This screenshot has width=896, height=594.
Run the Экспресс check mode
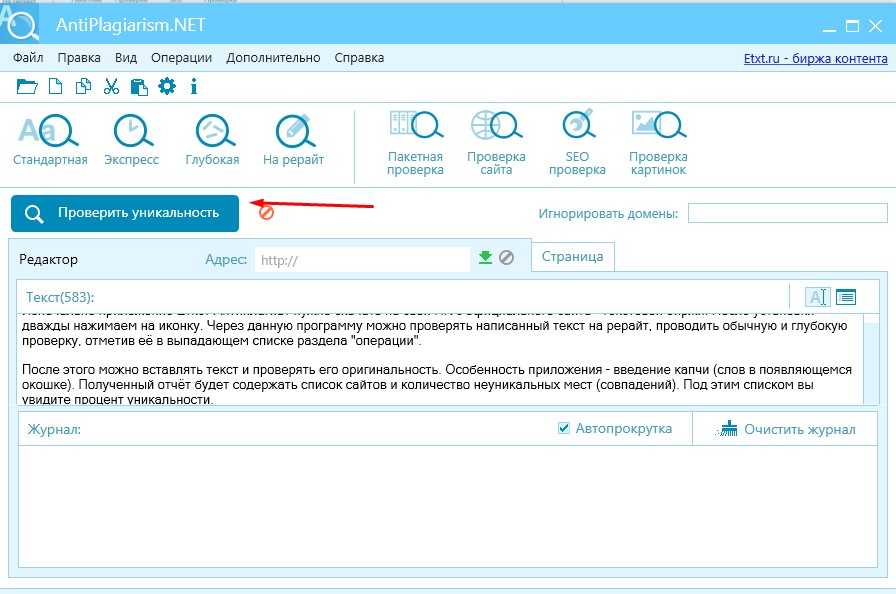[131, 139]
